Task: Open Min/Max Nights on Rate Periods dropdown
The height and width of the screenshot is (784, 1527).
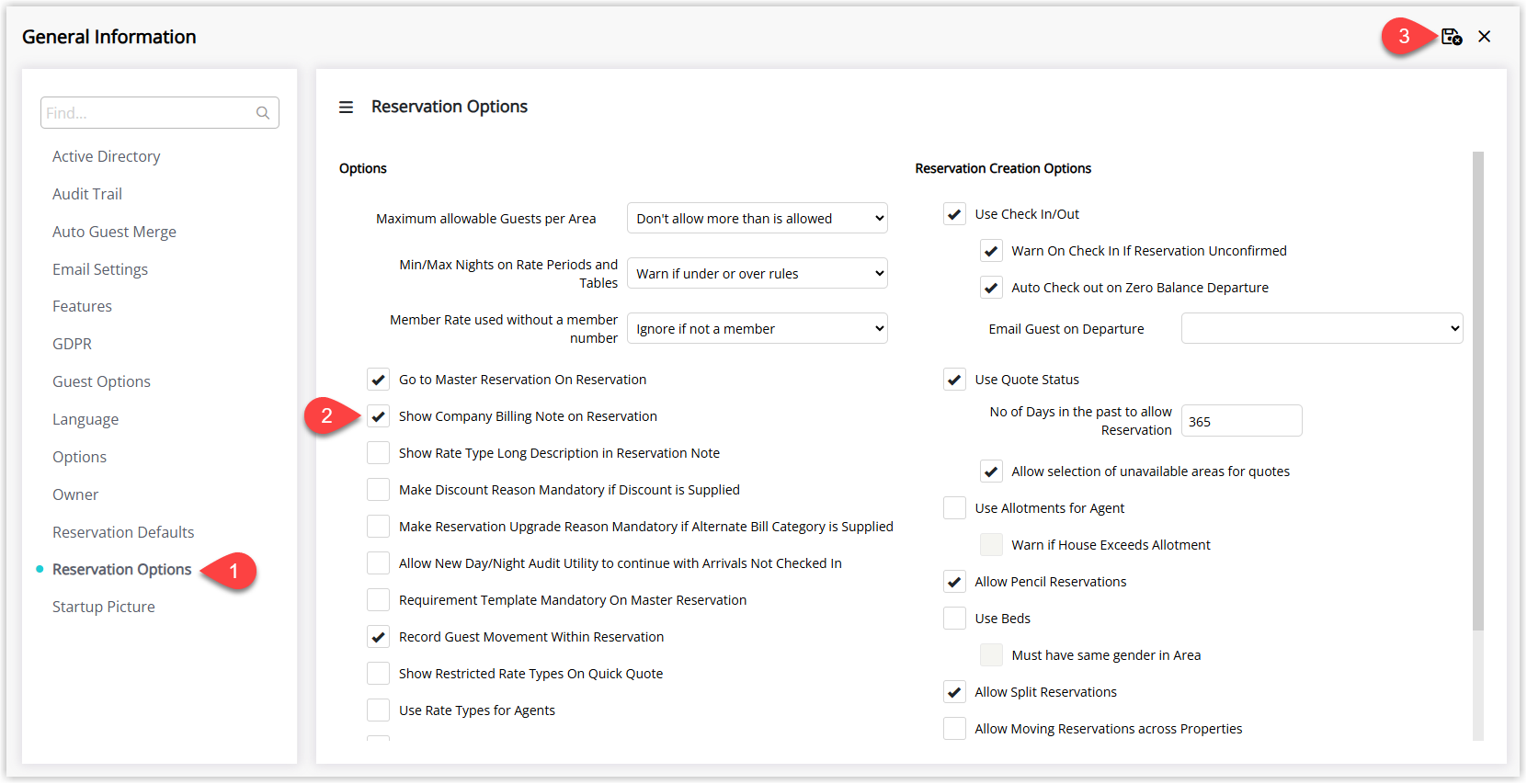Action: pos(757,274)
